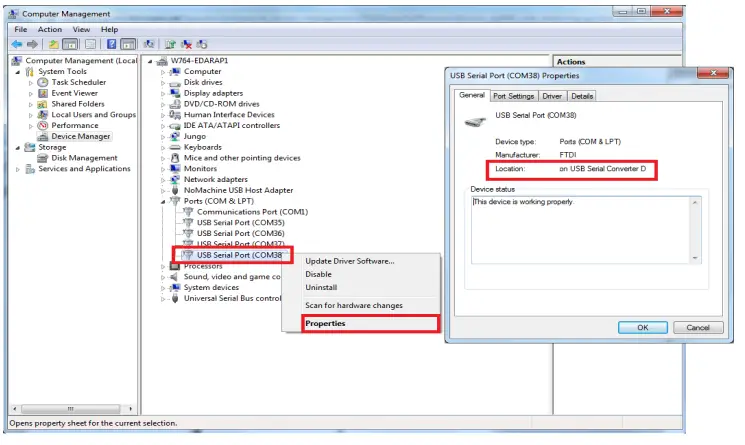
Task: Click the Back arrow toolbar icon
Action: (x=17, y=44)
